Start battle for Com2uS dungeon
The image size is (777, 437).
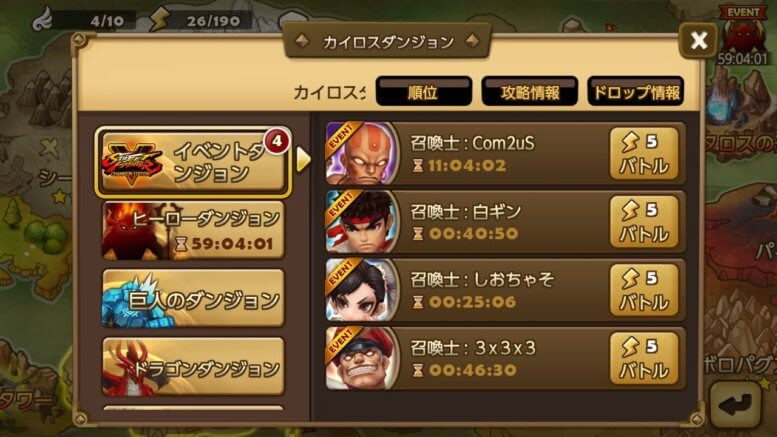point(644,154)
